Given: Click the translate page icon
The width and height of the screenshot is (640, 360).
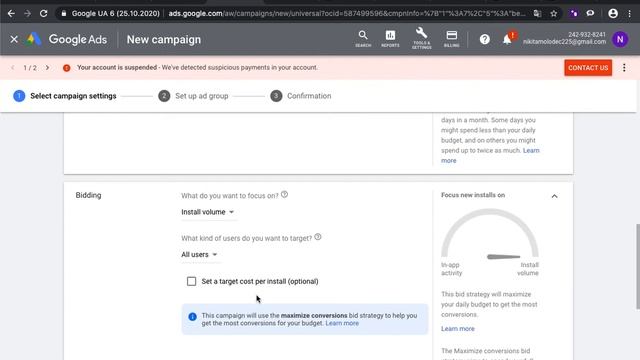Looking at the screenshot, I should (x=537, y=13).
